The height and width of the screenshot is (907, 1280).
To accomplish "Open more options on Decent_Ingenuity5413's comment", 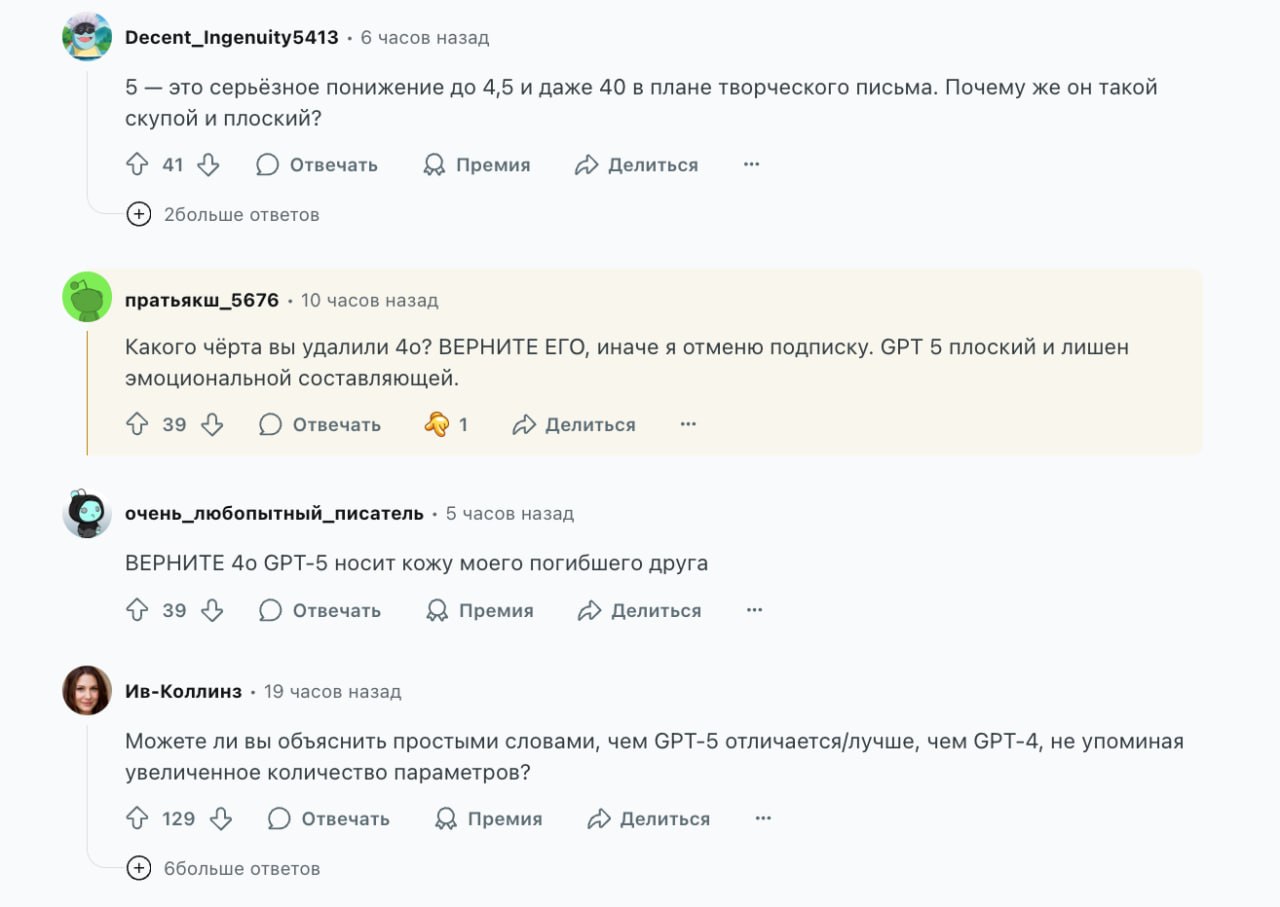I will click(752, 165).
